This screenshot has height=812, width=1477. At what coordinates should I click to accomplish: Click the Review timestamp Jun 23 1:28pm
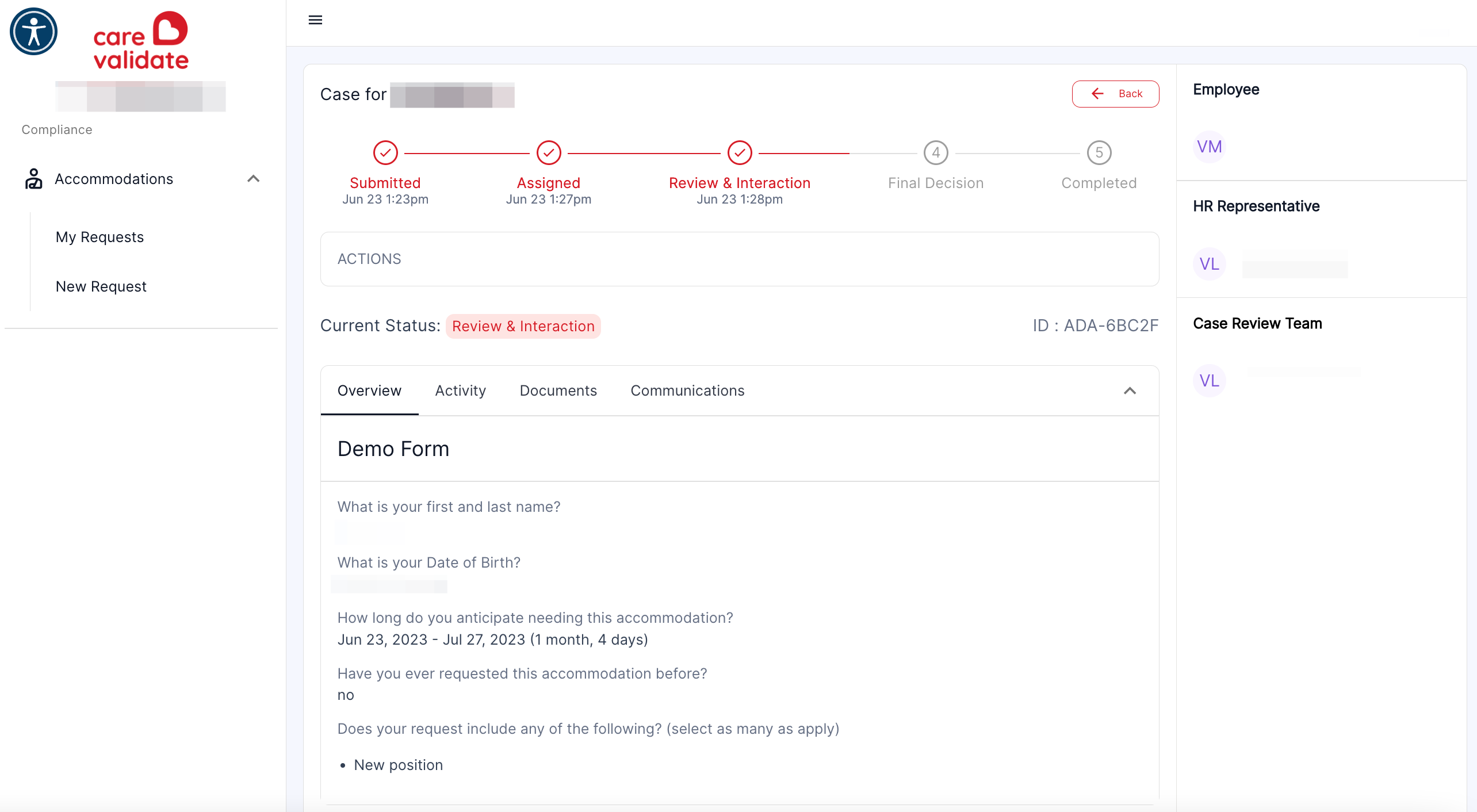pos(740,199)
